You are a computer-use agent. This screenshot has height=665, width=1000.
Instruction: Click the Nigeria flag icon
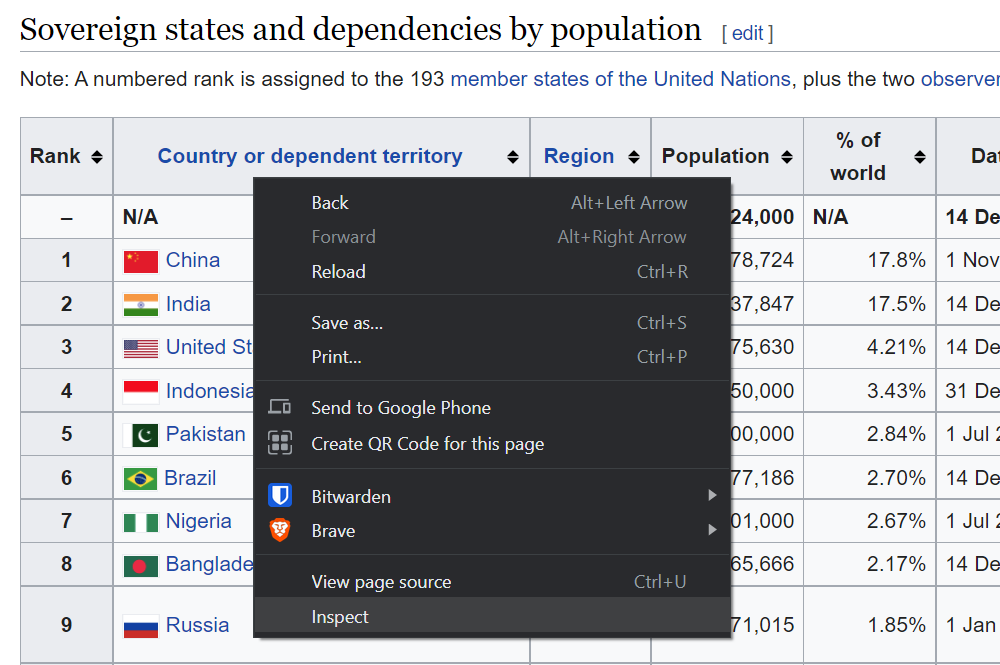[x=139, y=521]
